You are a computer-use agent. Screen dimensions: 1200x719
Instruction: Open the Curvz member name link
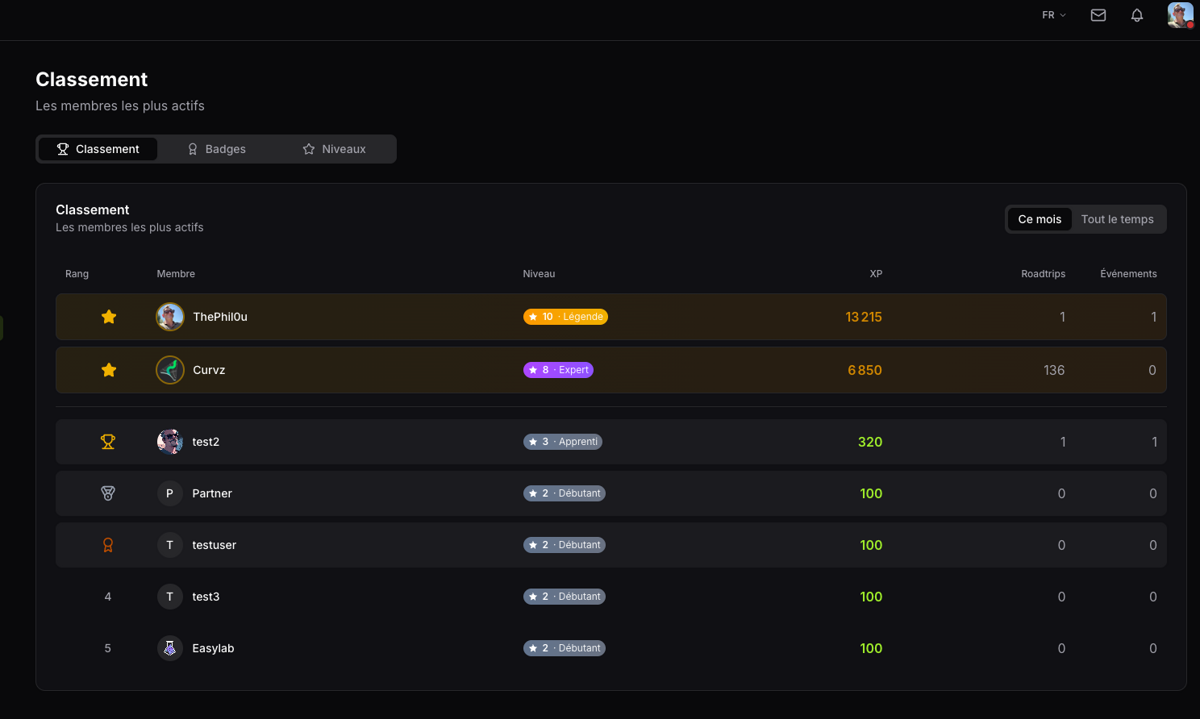tap(209, 370)
